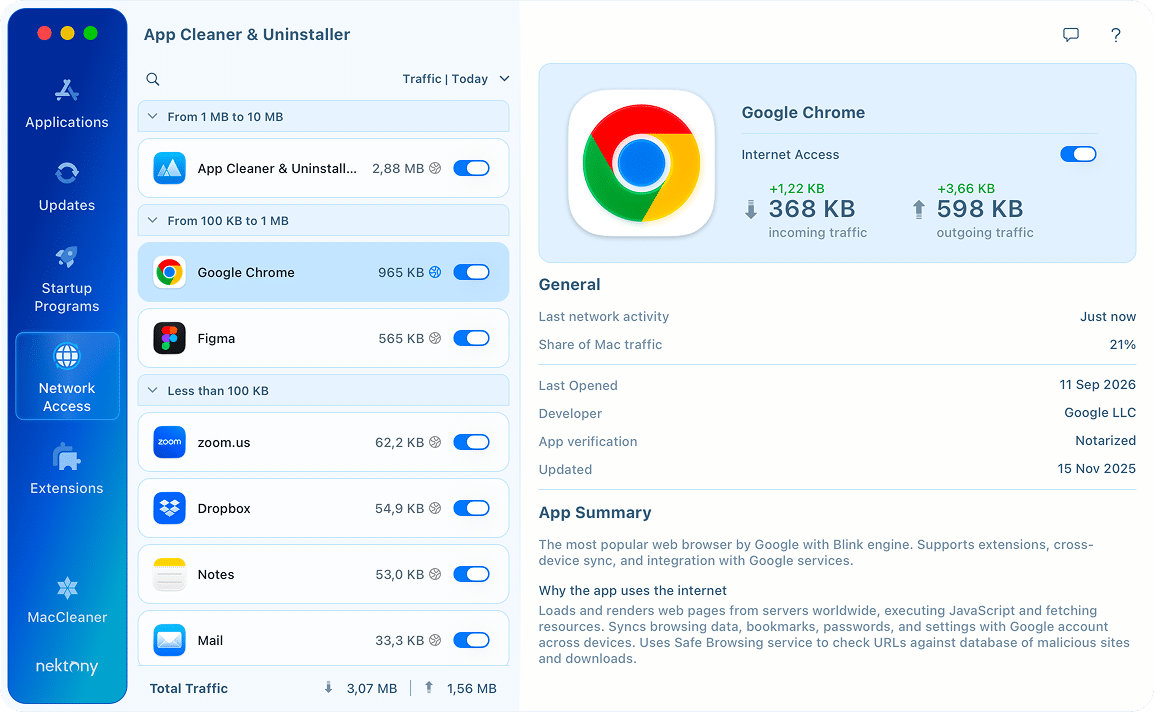Toggle internet access for App Cleaner & Uninstaller

click(471, 169)
